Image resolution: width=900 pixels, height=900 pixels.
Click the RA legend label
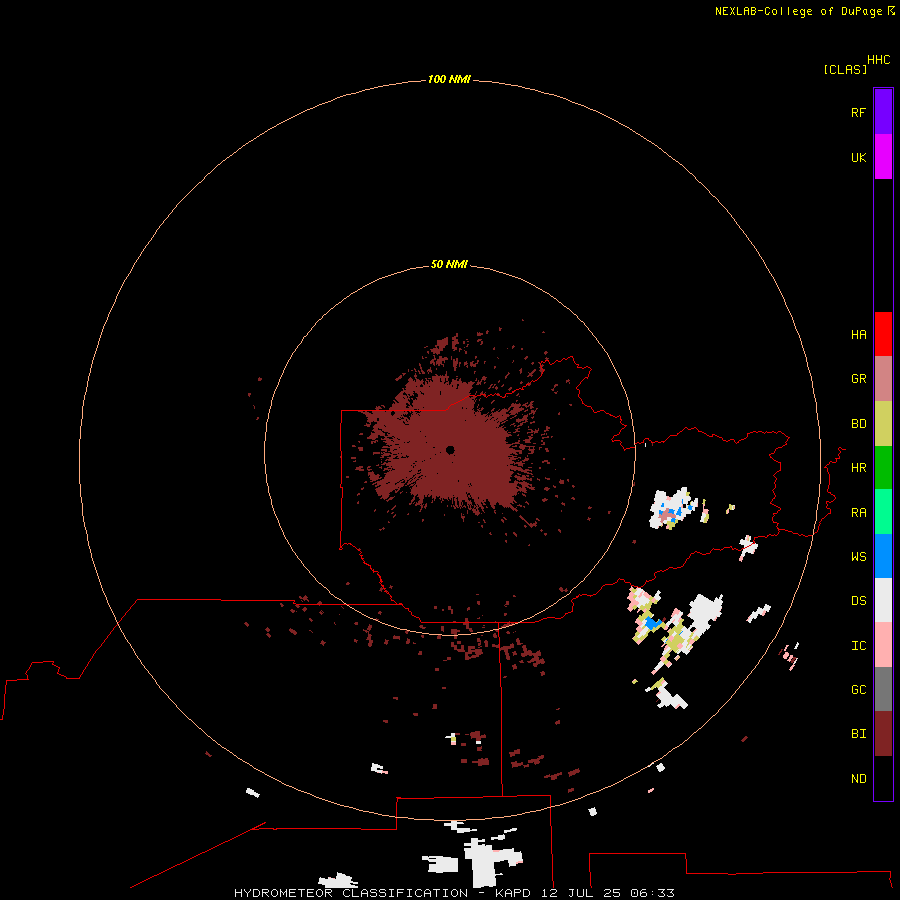858,513
